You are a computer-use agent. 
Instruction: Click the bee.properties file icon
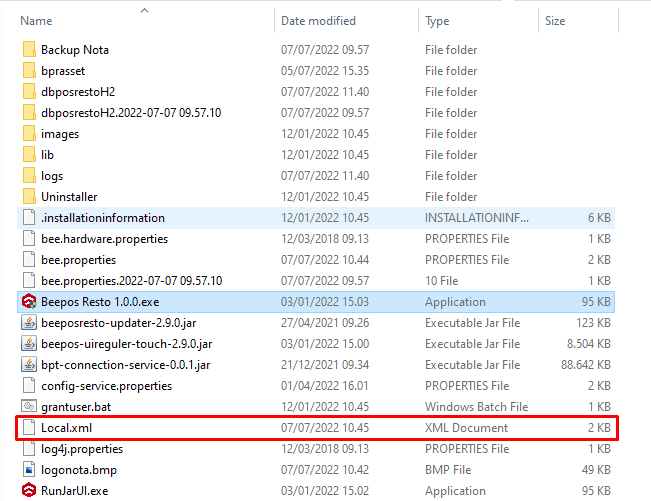coord(29,259)
